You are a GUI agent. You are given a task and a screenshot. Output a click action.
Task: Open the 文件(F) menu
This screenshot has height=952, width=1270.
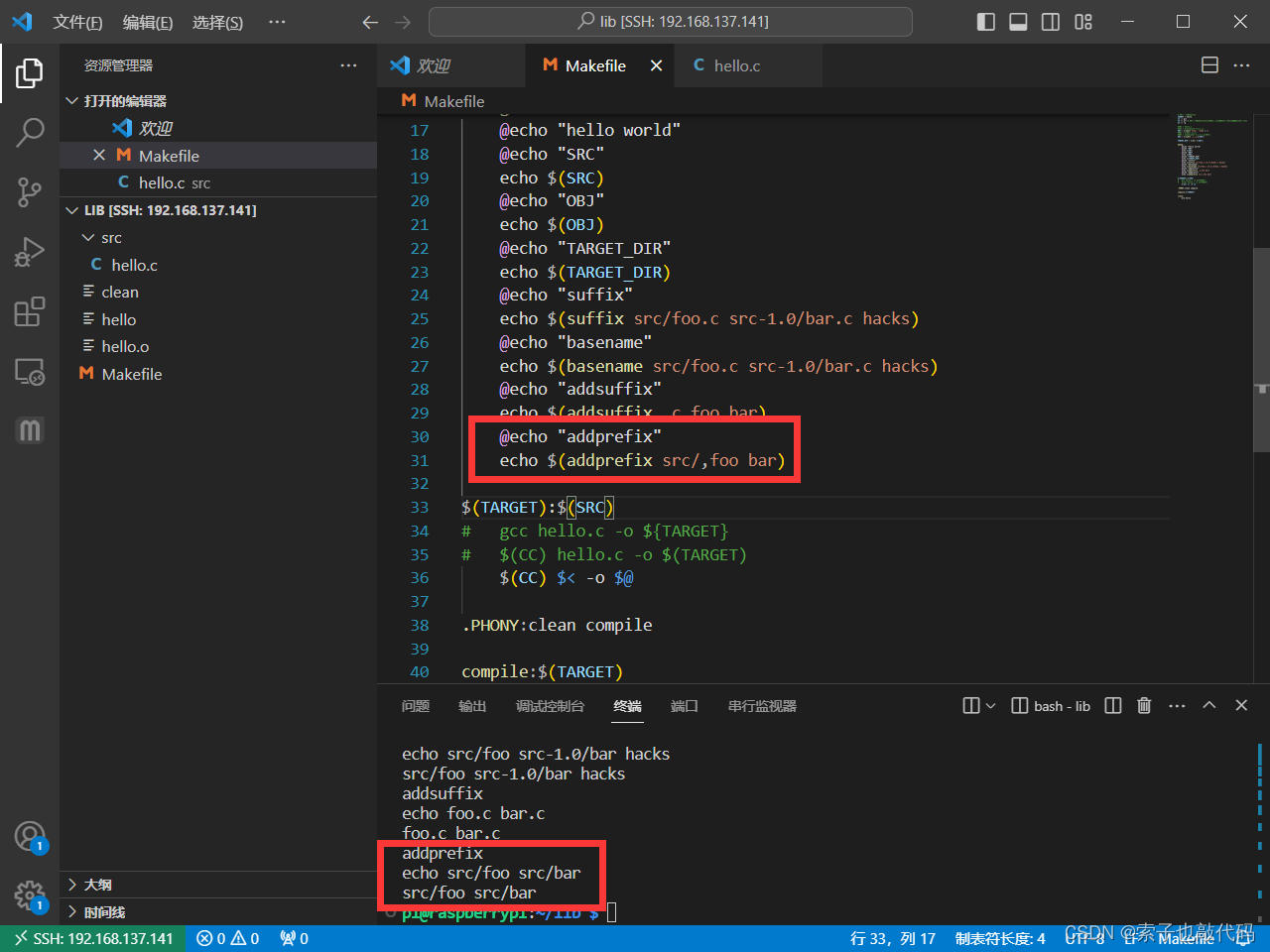77,22
